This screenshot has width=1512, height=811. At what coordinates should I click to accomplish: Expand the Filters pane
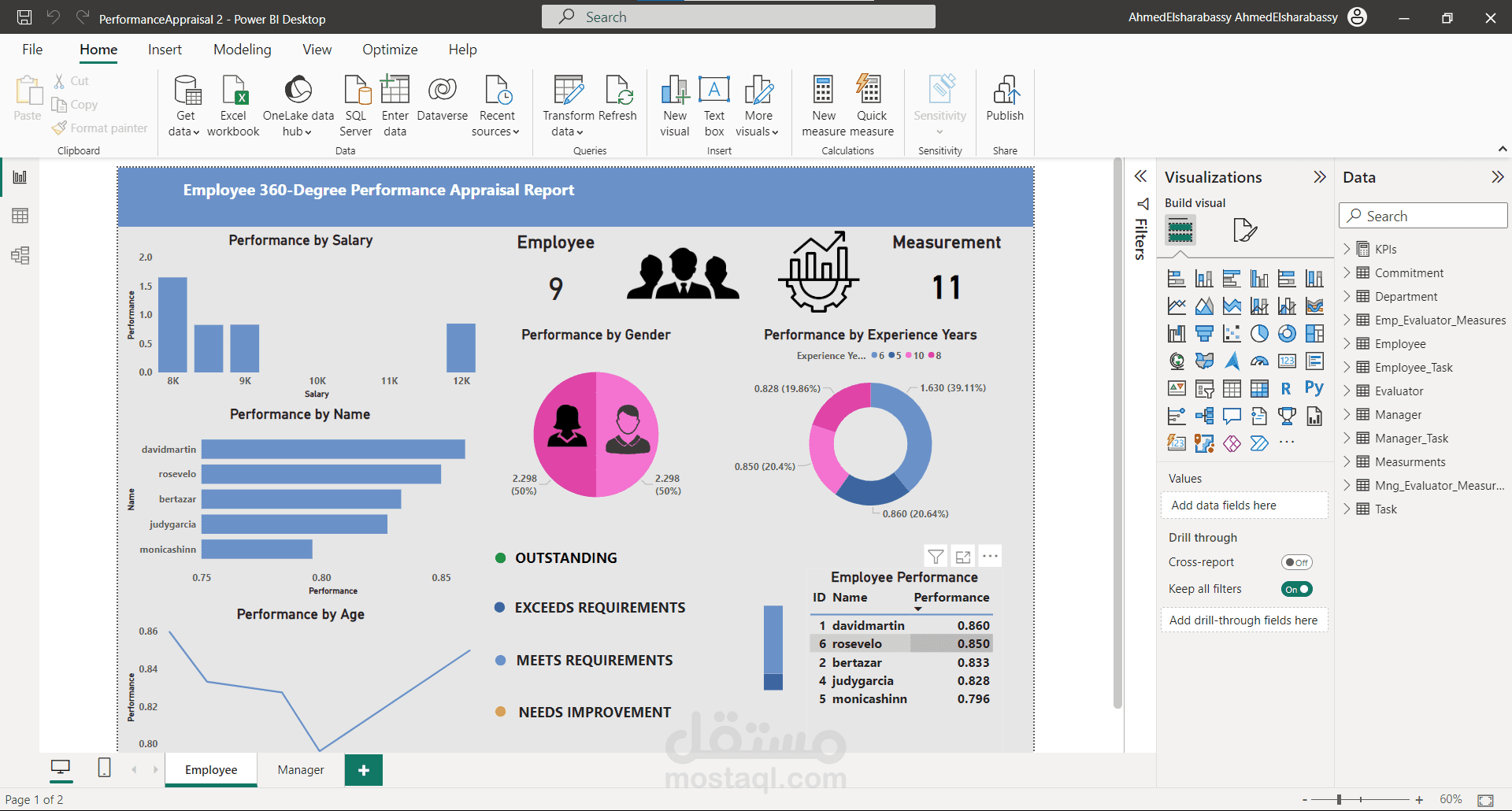1140,176
